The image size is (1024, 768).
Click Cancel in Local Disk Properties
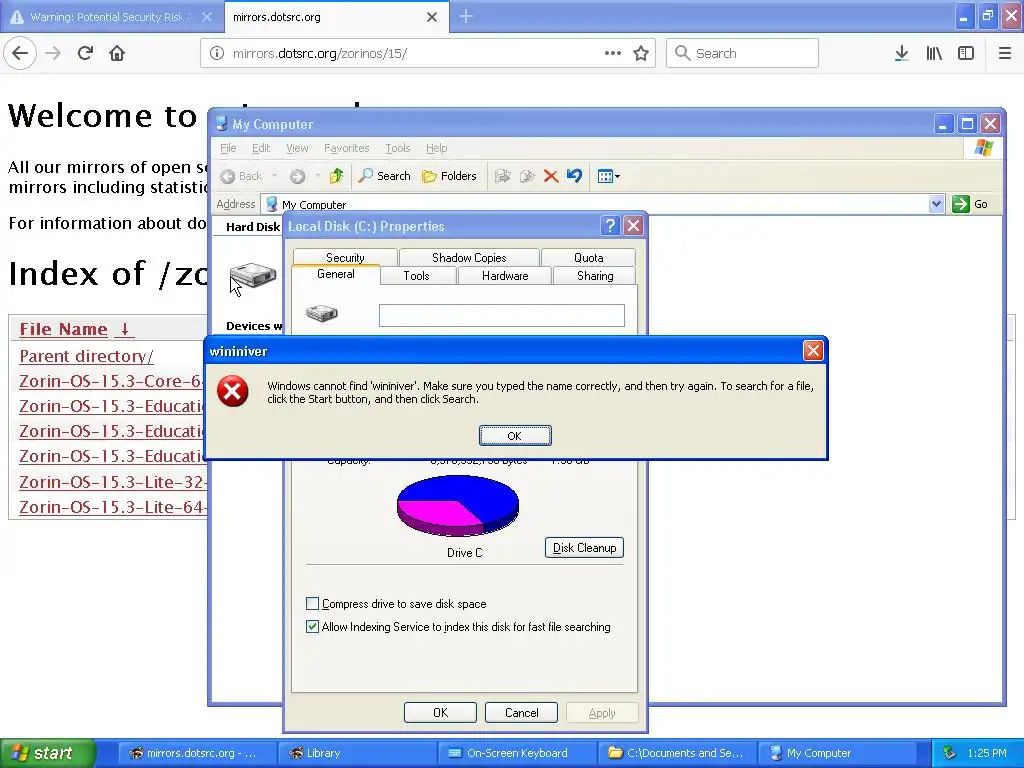[x=521, y=712]
